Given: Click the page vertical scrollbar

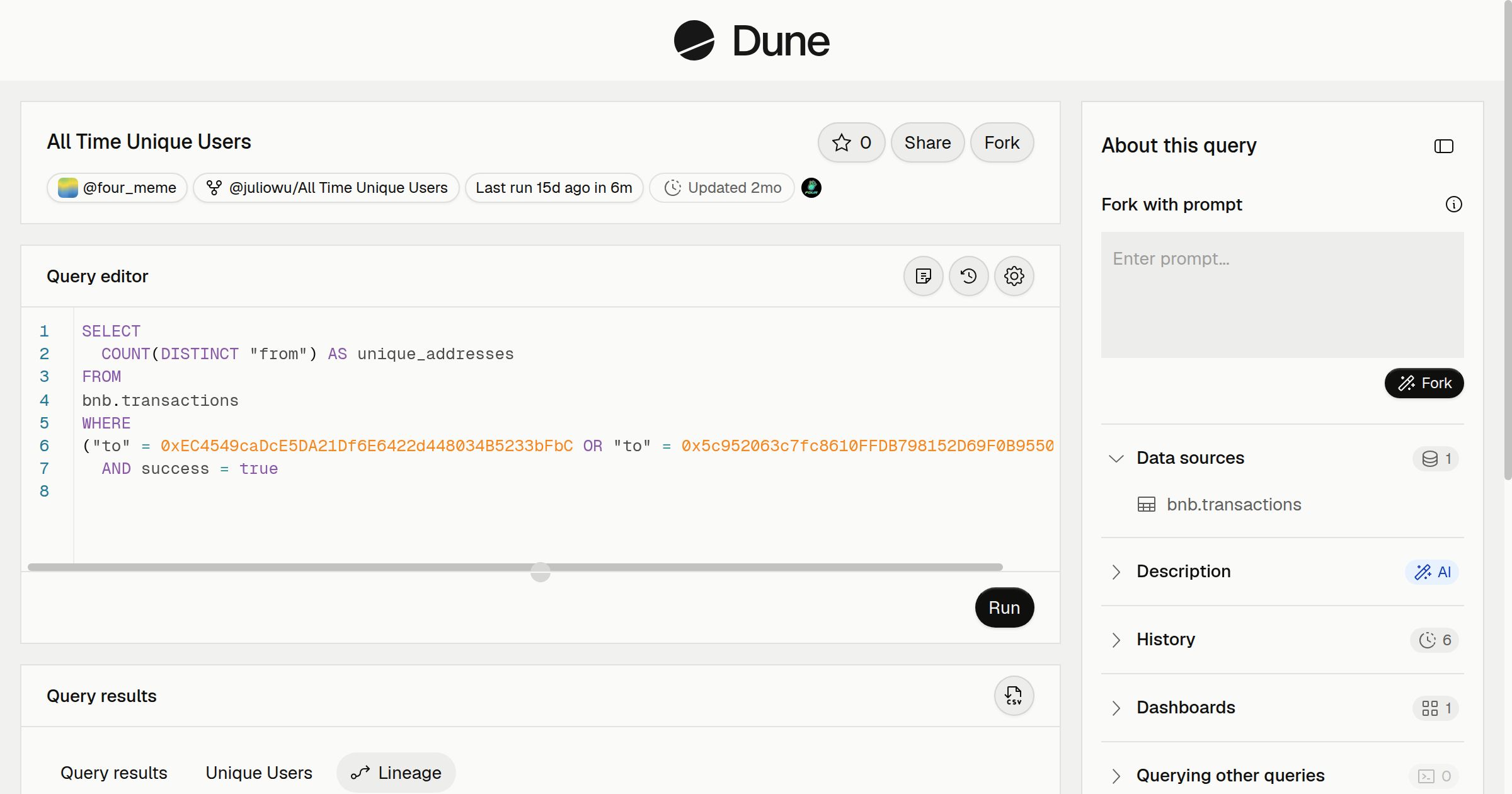Looking at the screenshot, I should [x=1508, y=239].
